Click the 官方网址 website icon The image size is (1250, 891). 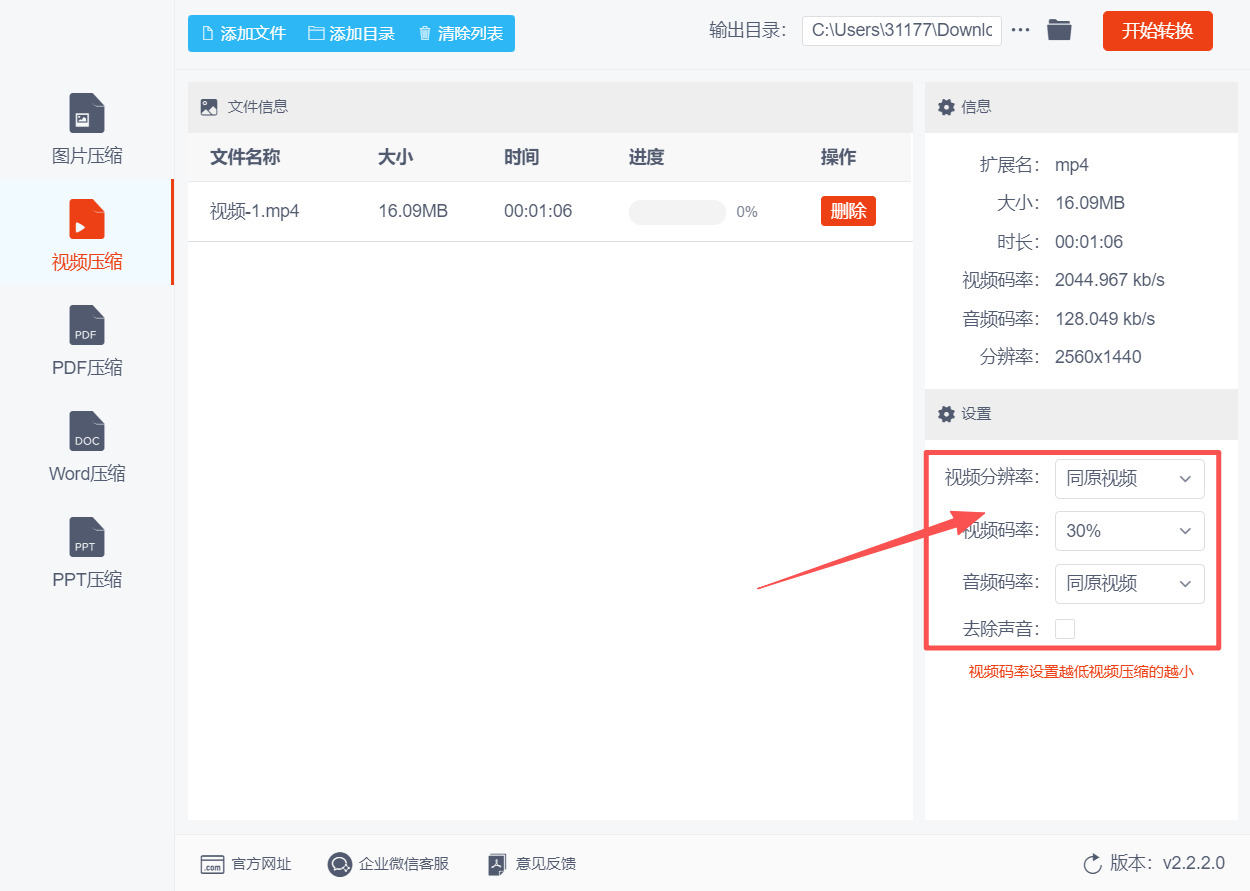212,864
